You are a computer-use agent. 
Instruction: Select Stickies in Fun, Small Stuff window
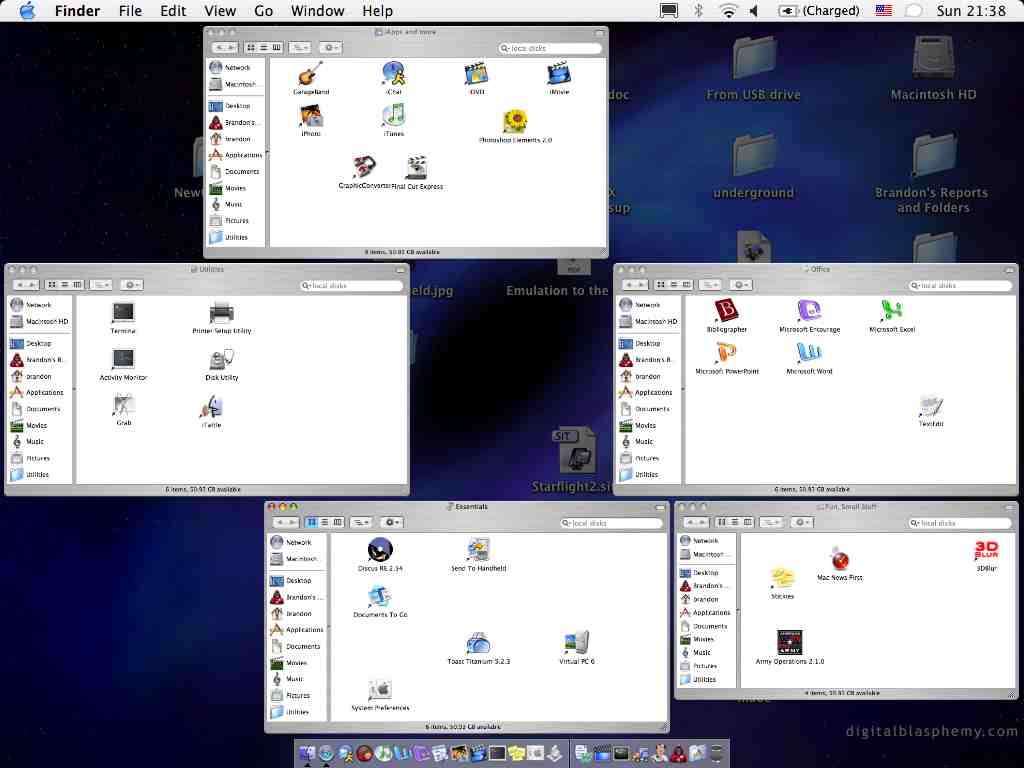click(782, 579)
